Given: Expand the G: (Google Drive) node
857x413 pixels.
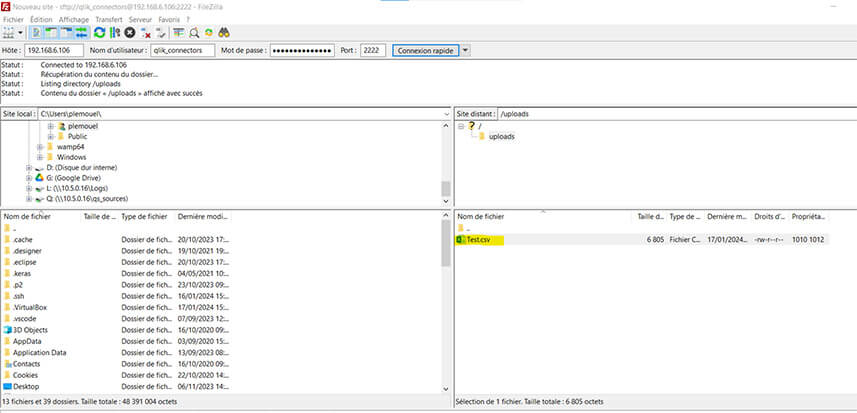Looking at the screenshot, I should pos(29,178).
